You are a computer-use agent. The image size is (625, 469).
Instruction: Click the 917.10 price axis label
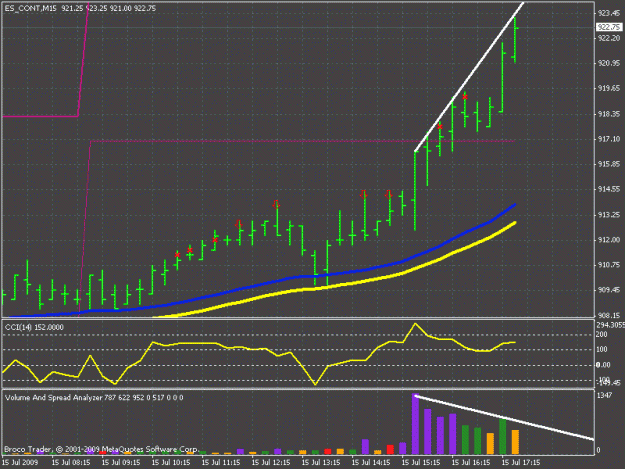(609, 139)
